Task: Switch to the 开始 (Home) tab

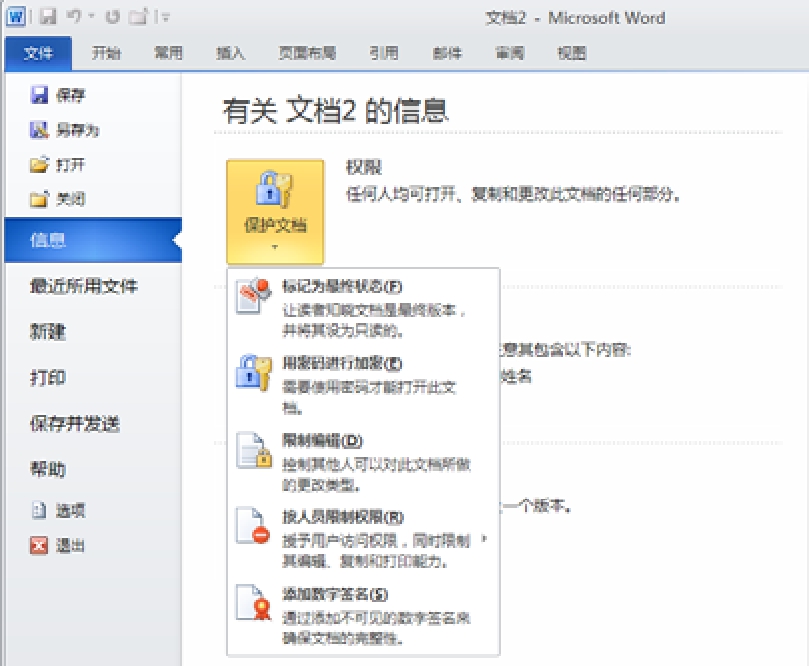Action: coord(106,53)
